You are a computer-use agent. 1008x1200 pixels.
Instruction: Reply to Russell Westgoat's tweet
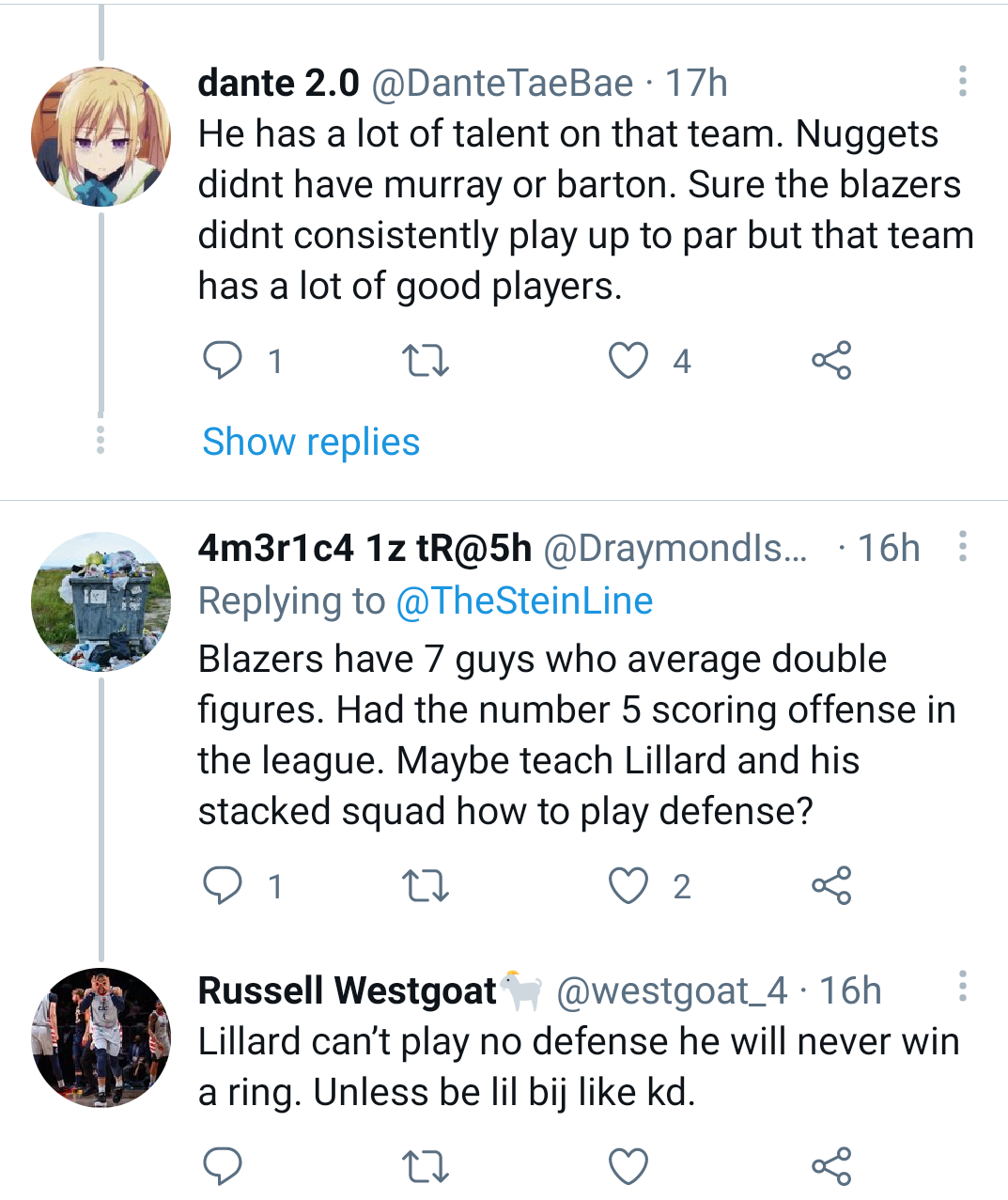(x=223, y=1166)
